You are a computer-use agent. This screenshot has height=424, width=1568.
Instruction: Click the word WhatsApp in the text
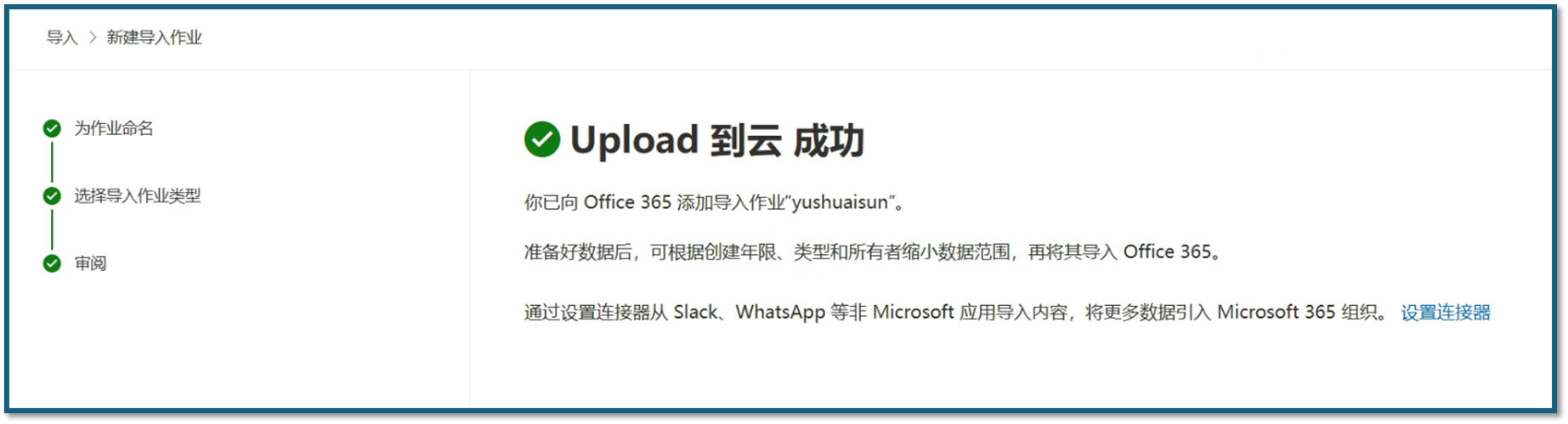click(x=780, y=313)
